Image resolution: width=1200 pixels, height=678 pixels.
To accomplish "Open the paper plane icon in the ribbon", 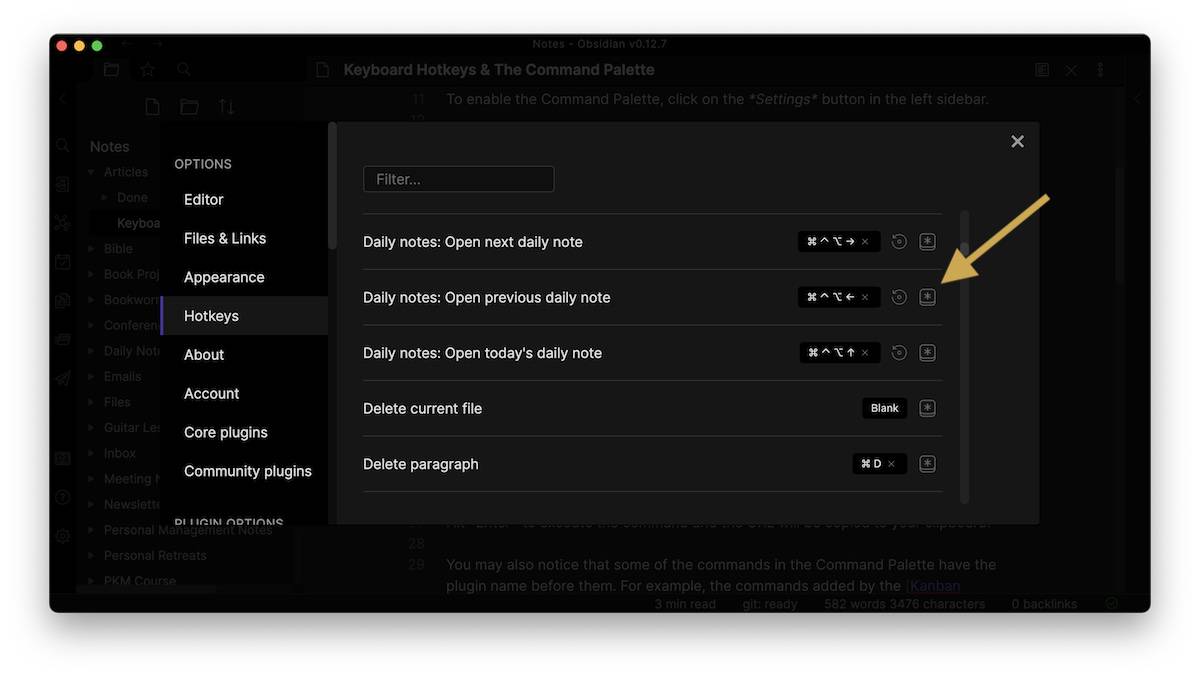I will coord(62,378).
